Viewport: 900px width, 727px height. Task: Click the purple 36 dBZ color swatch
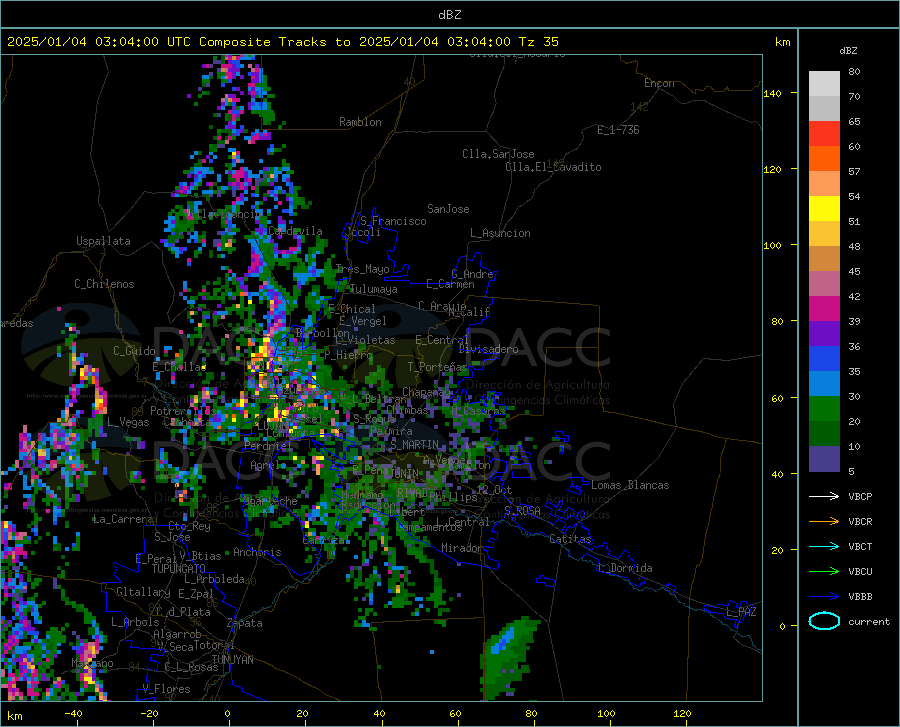[x=824, y=334]
